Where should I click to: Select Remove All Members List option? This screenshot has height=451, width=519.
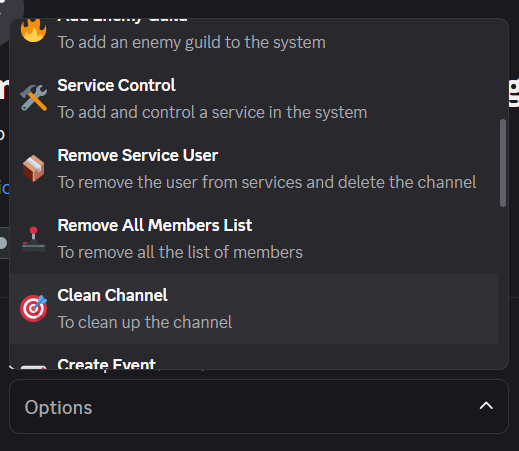[x=254, y=239]
